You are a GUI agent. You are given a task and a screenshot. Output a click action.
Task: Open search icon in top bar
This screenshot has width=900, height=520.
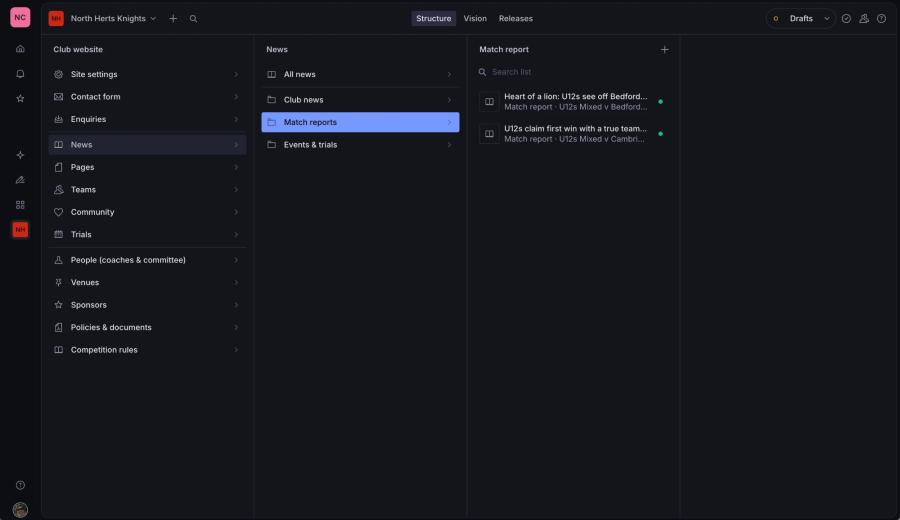tap(193, 18)
